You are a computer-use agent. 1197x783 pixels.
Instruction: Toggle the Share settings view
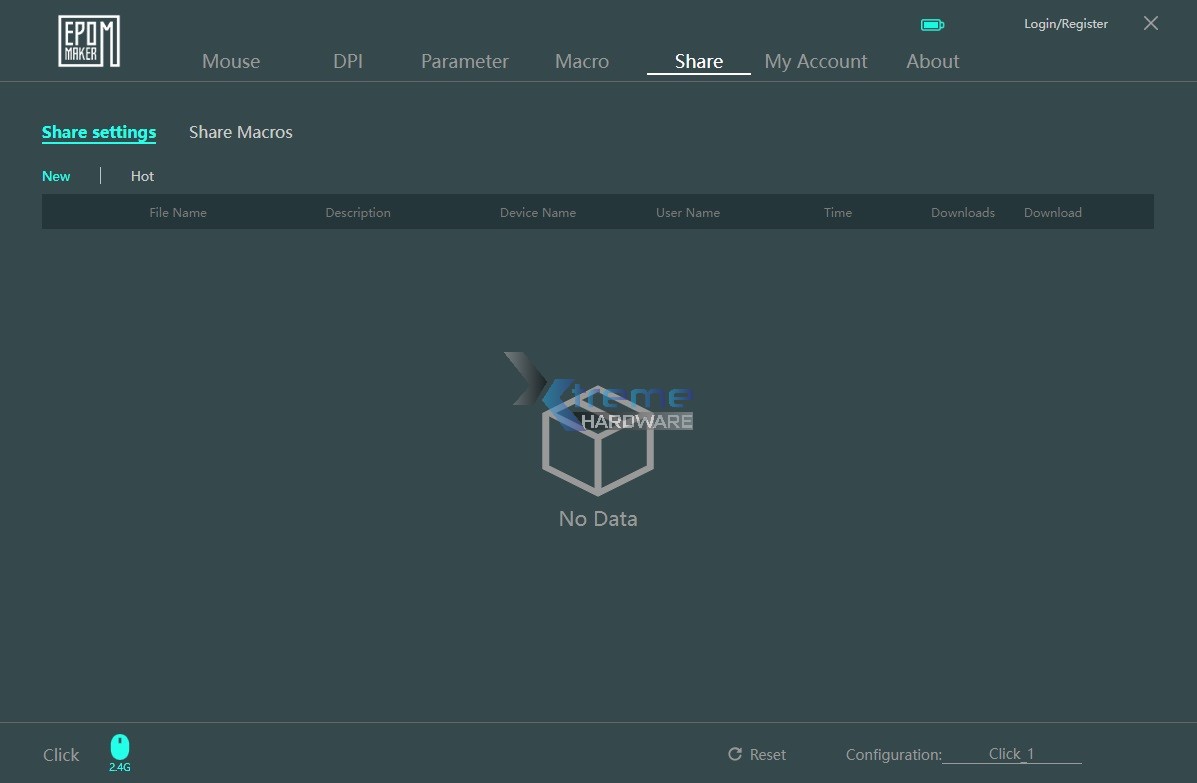point(99,131)
